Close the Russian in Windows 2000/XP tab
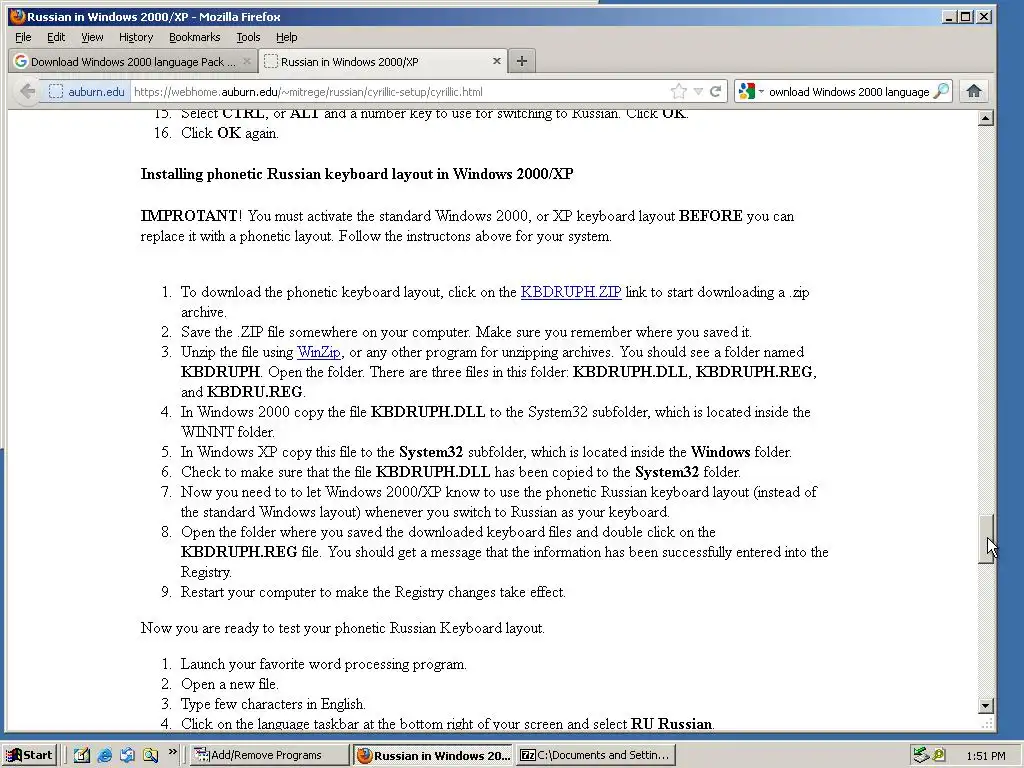The image size is (1024, 768). point(496,61)
